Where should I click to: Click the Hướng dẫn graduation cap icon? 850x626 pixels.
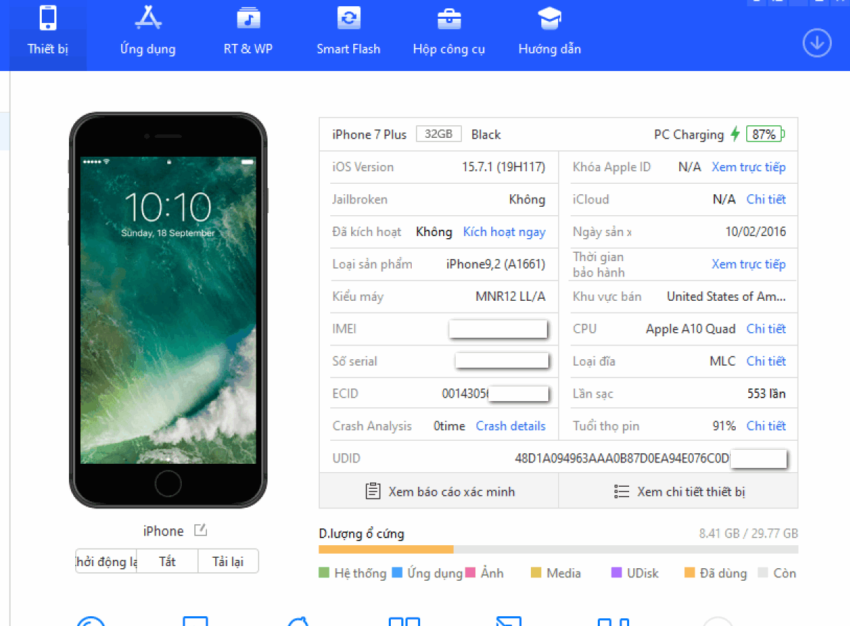tap(549, 18)
